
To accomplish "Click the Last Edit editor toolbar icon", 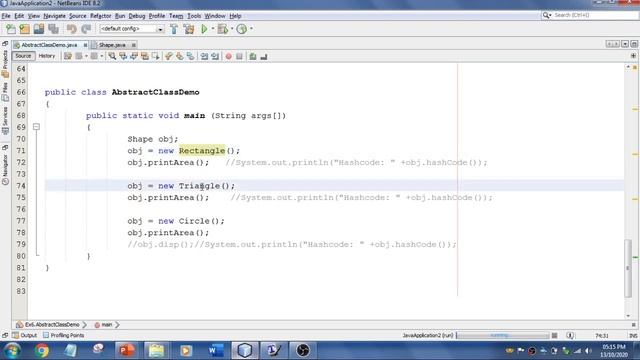I will 68,56.
